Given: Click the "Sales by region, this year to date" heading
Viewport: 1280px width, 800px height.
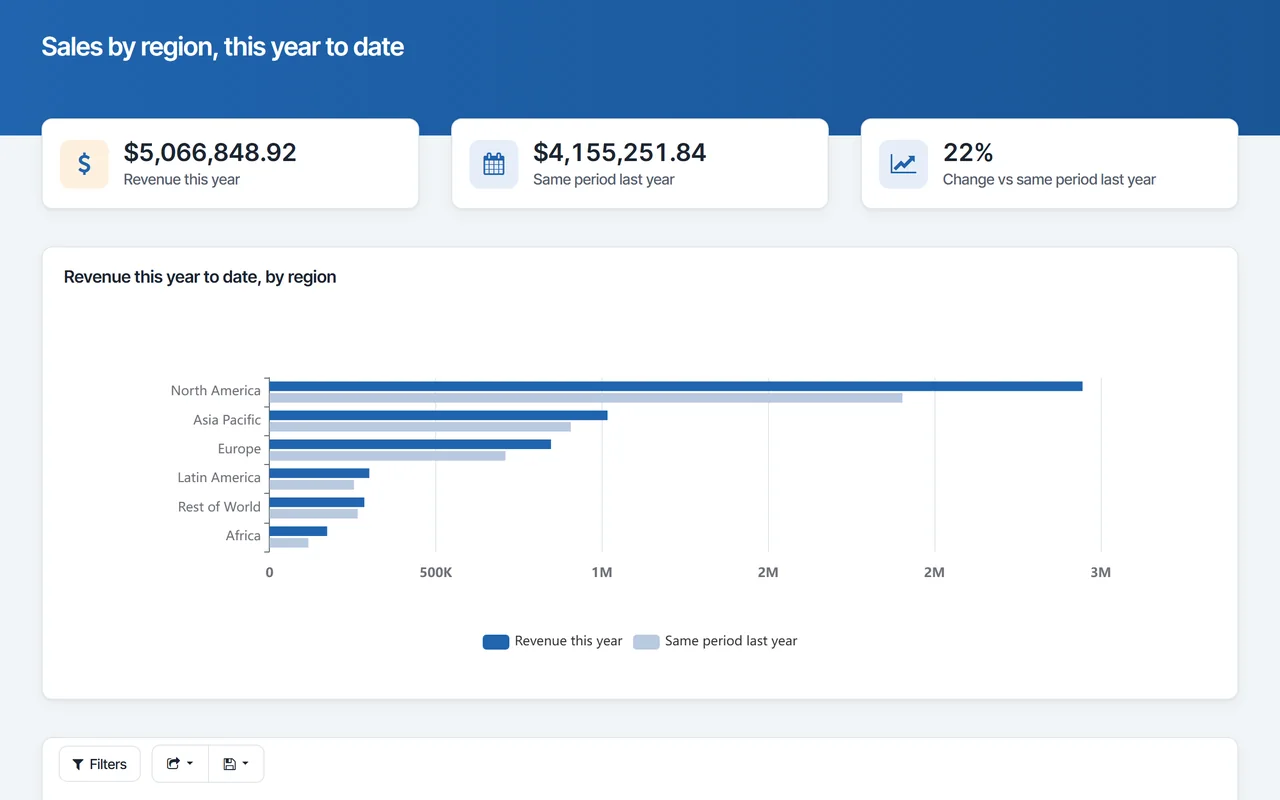Looking at the screenshot, I should [x=223, y=47].
